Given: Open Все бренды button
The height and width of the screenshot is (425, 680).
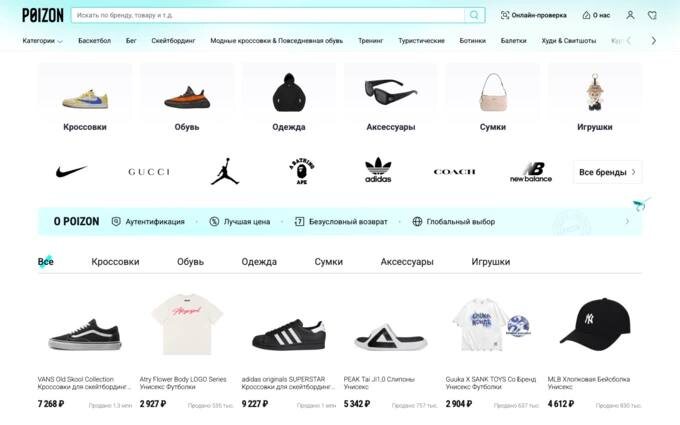Looking at the screenshot, I should point(607,172).
